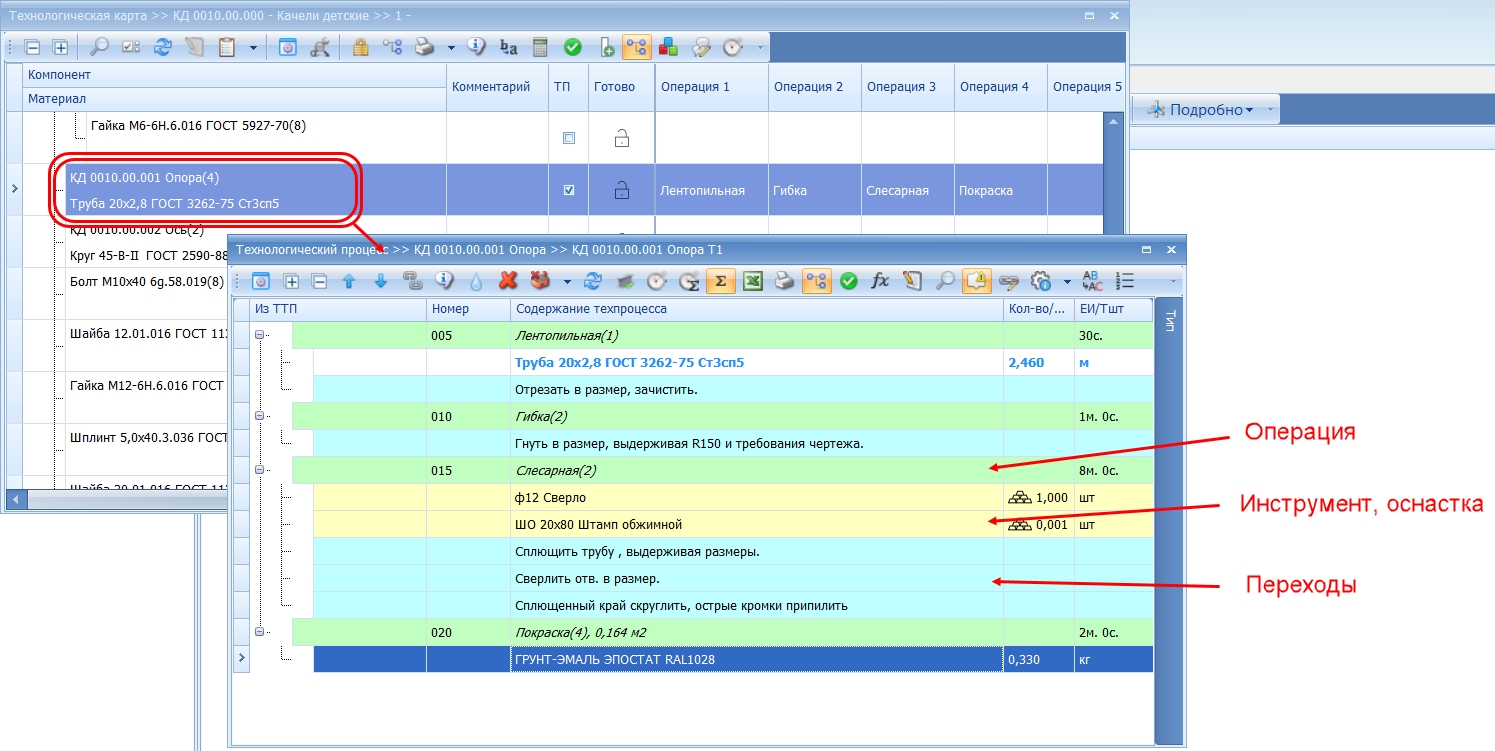Image resolution: width=1495 pixels, height=751 pixels.
Task: Click the padlock icon in Технологическая карта toolbar
Action: (360, 47)
